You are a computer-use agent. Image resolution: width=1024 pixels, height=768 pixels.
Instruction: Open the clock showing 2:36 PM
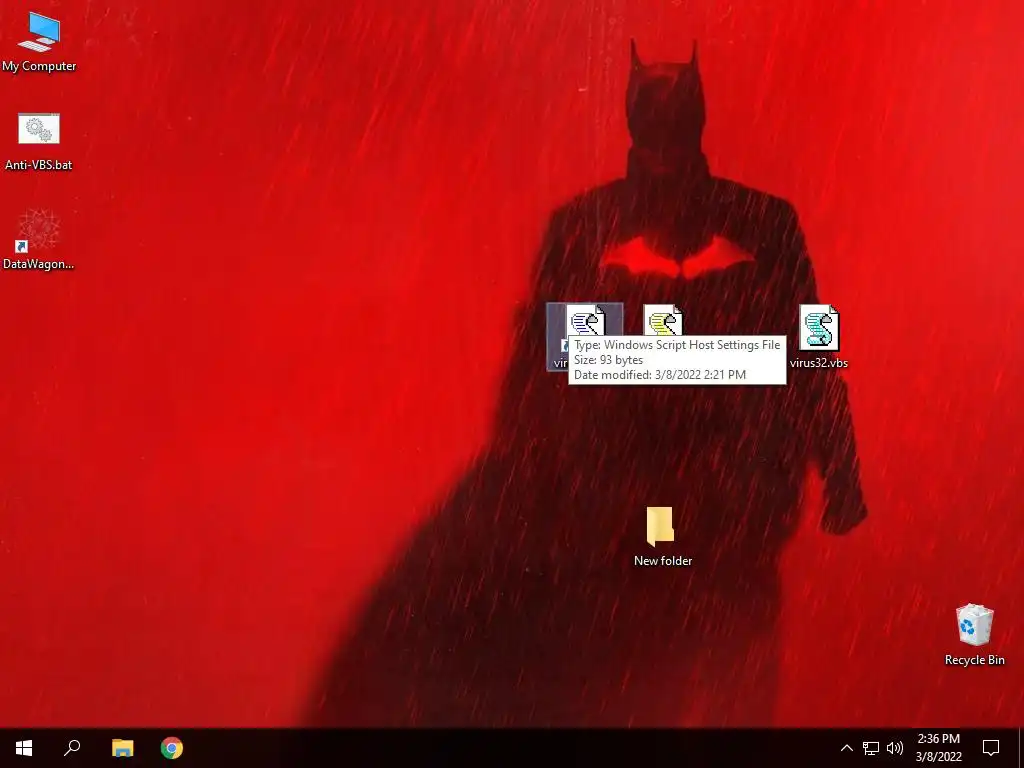coord(938,748)
